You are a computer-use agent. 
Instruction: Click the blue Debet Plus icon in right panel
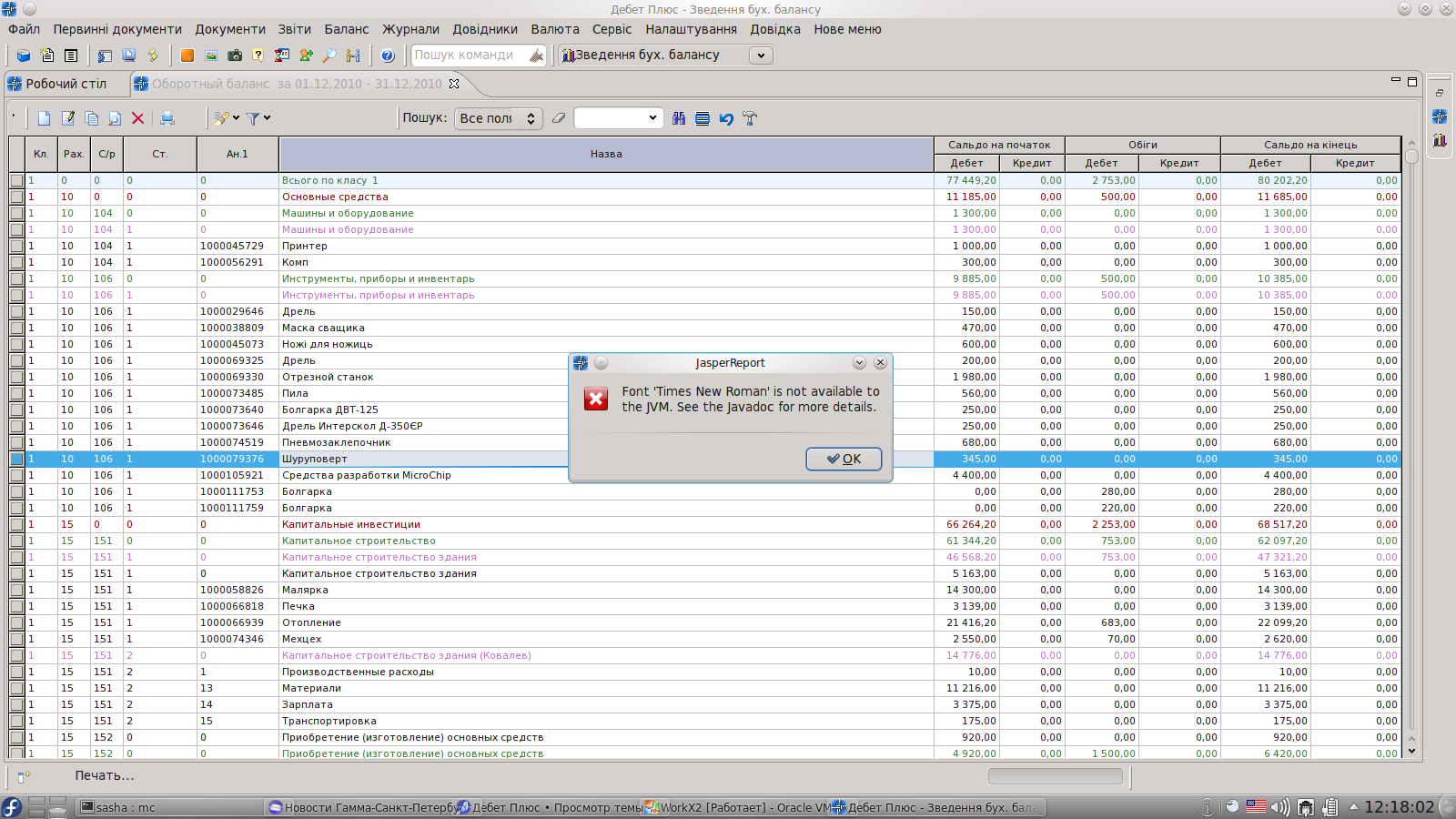point(1440,116)
